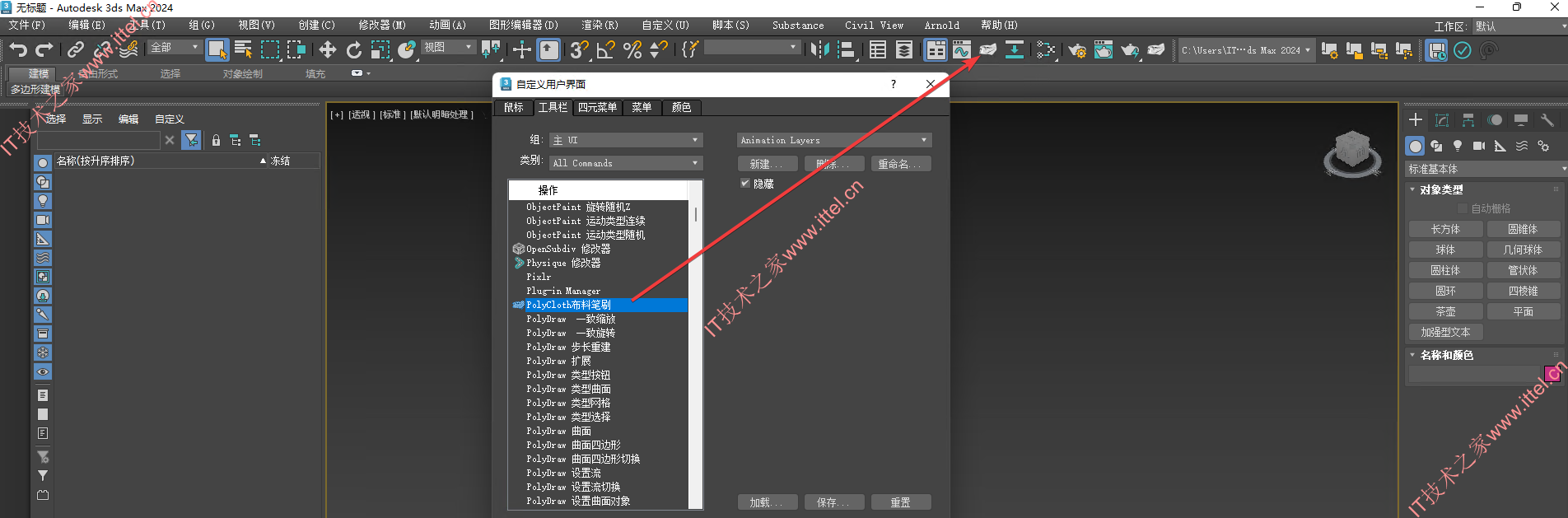This screenshot has height=518, width=1568.
Task: Switch to the 颜色 tab
Action: [682, 107]
